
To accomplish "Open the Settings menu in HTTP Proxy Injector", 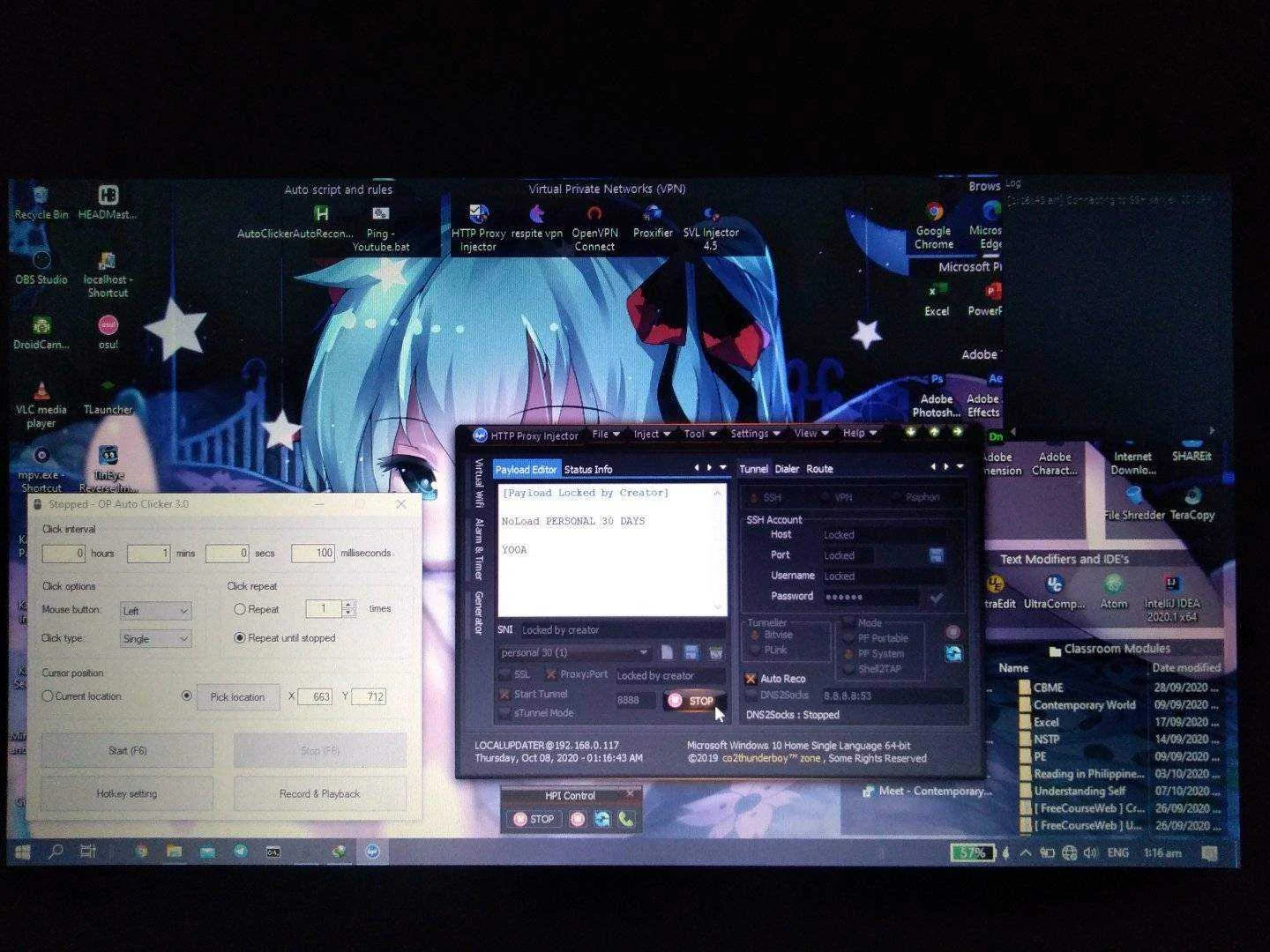I will tap(755, 434).
